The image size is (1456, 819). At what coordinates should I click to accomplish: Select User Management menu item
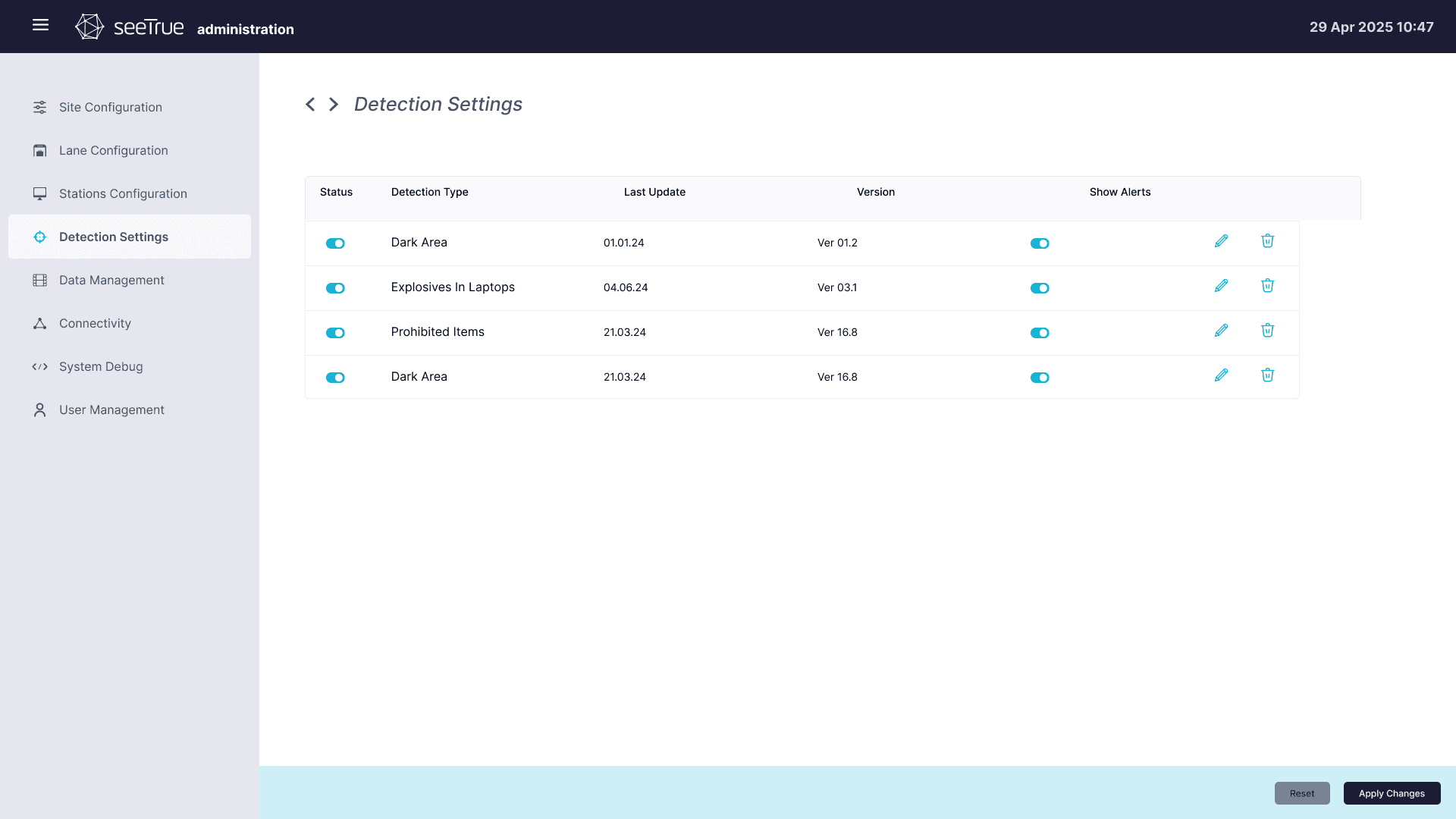111,409
